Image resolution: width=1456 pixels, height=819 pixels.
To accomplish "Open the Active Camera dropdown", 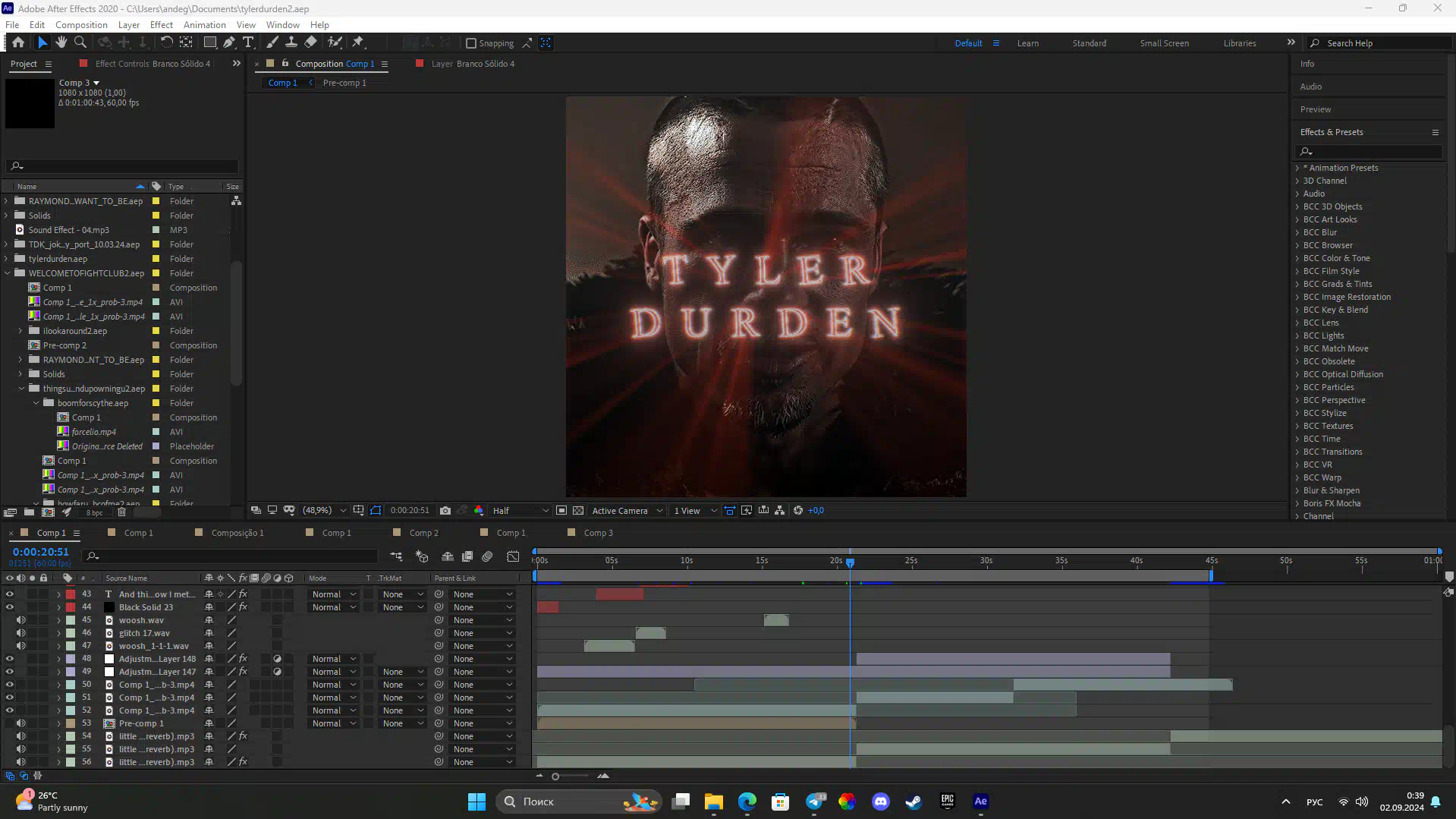I will pos(627,511).
